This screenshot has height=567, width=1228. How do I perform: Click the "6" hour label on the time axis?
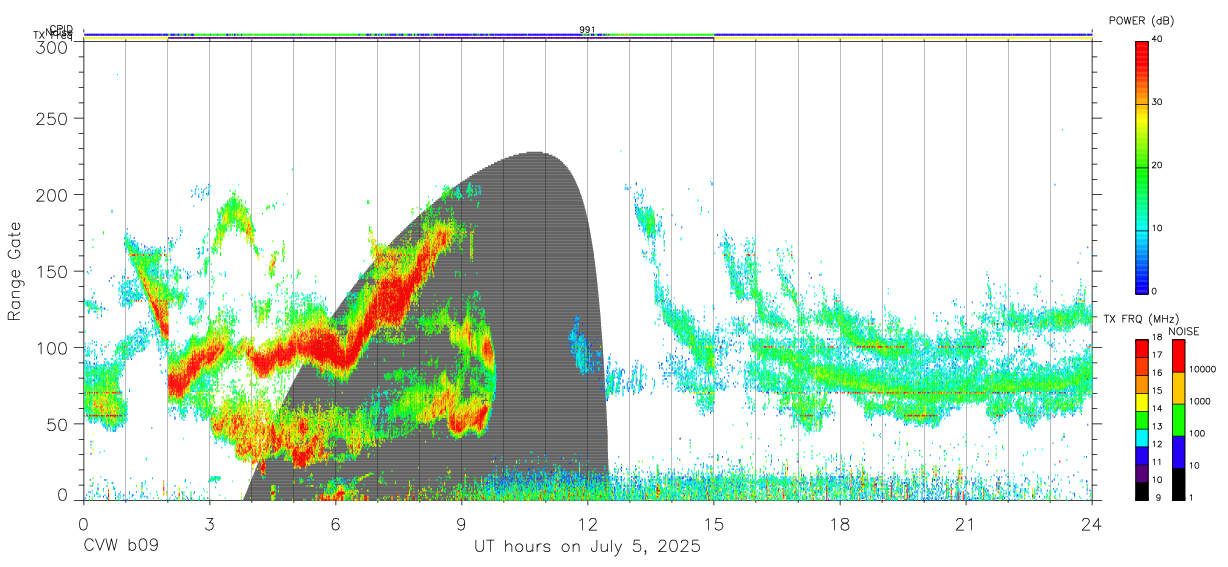335,523
